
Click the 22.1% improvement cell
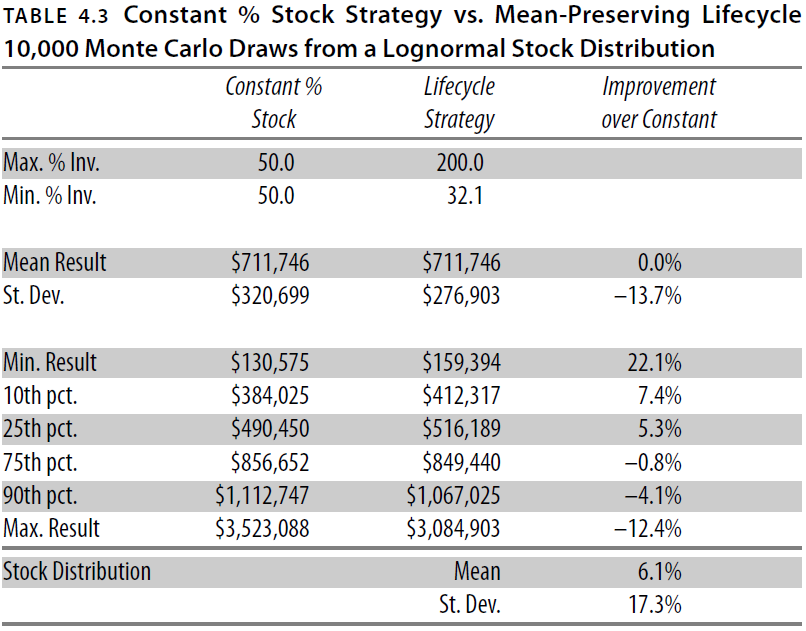tap(657, 363)
